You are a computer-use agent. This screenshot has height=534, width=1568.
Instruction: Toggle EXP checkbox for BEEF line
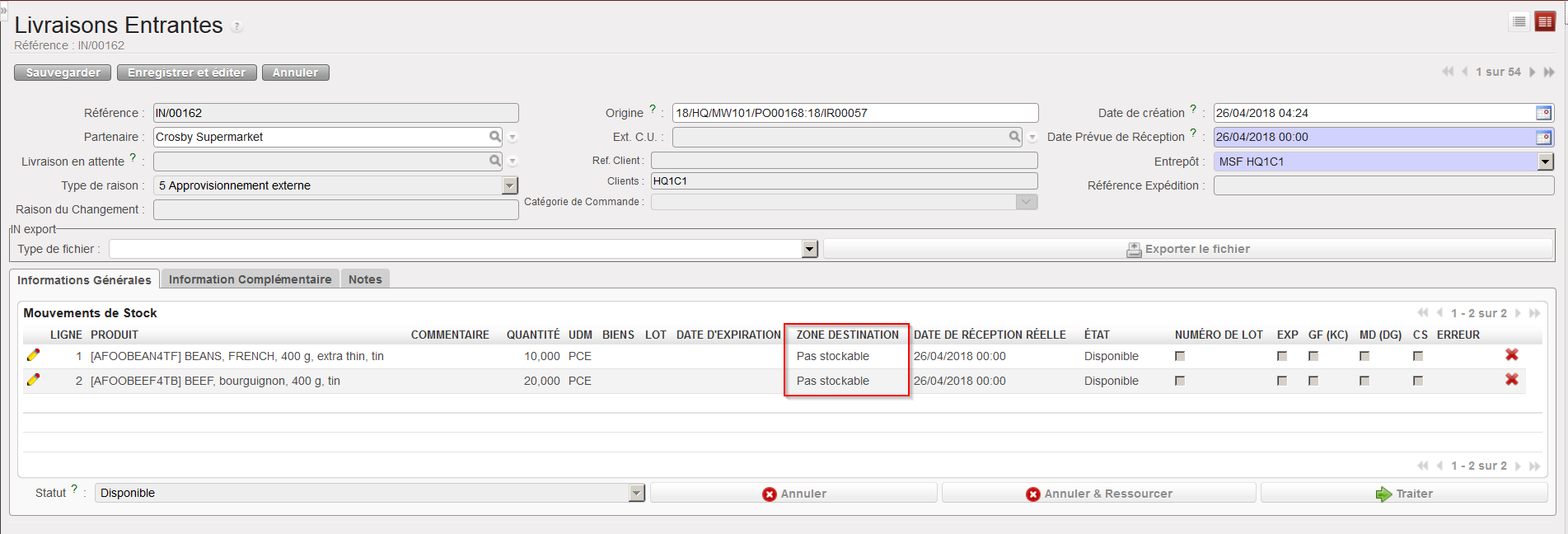pyautogui.click(x=1281, y=381)
